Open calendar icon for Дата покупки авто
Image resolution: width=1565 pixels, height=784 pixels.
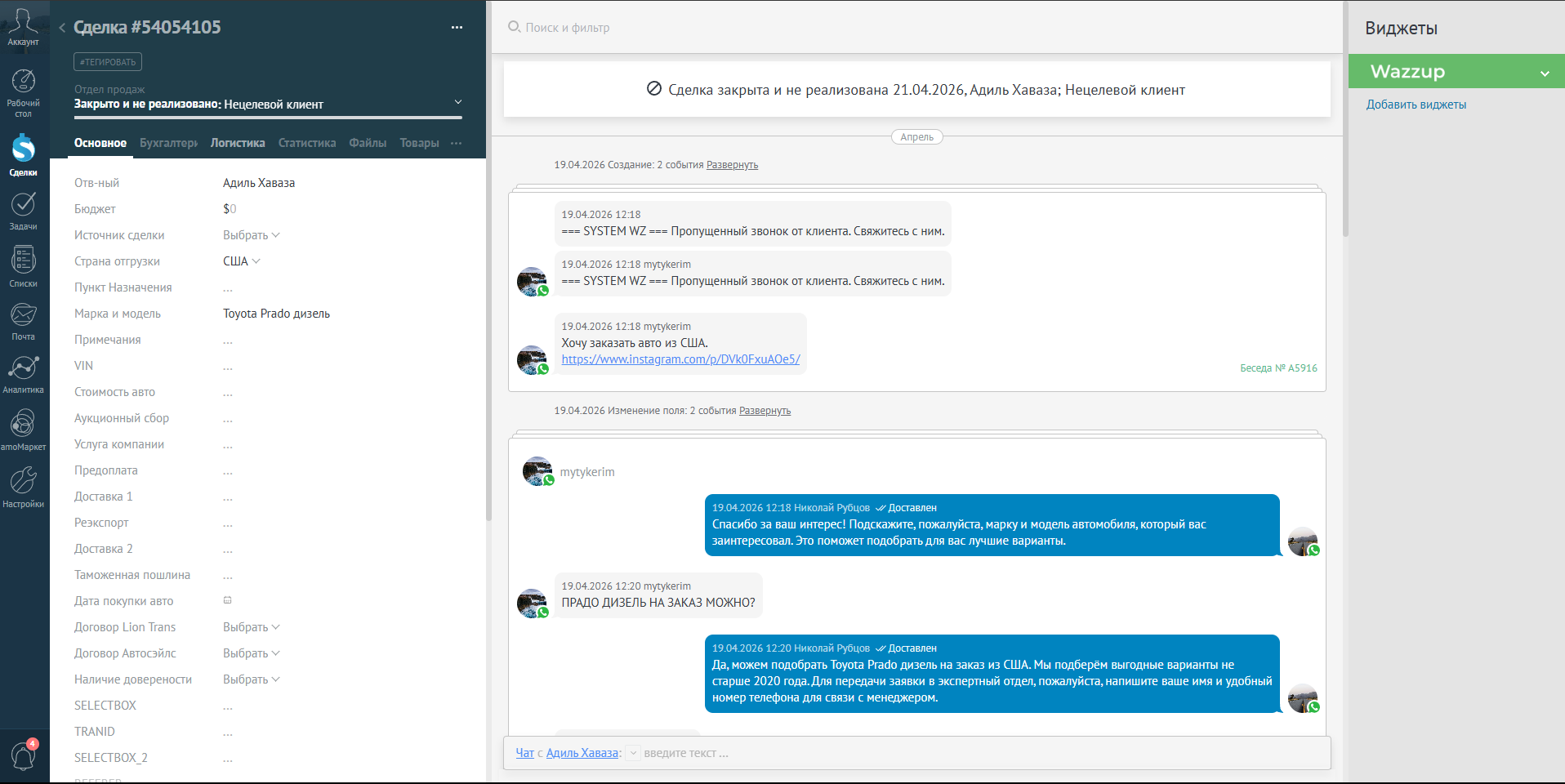coord(228,600)
